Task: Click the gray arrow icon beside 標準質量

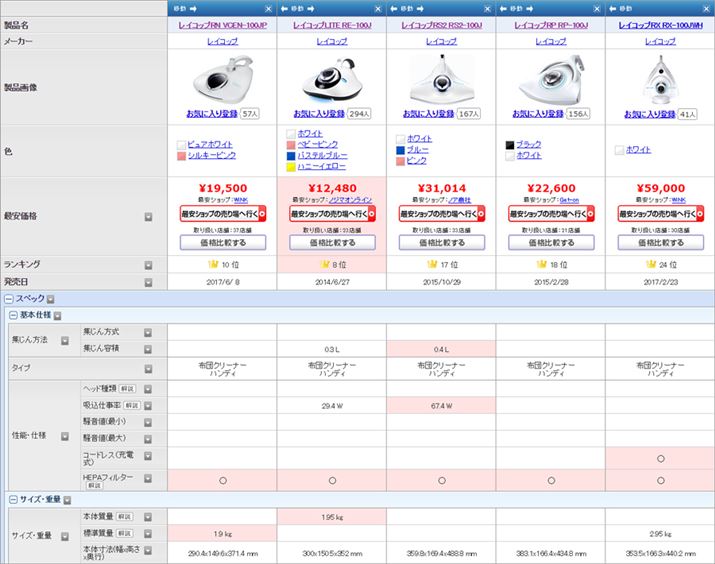Action: pos(148,534)
